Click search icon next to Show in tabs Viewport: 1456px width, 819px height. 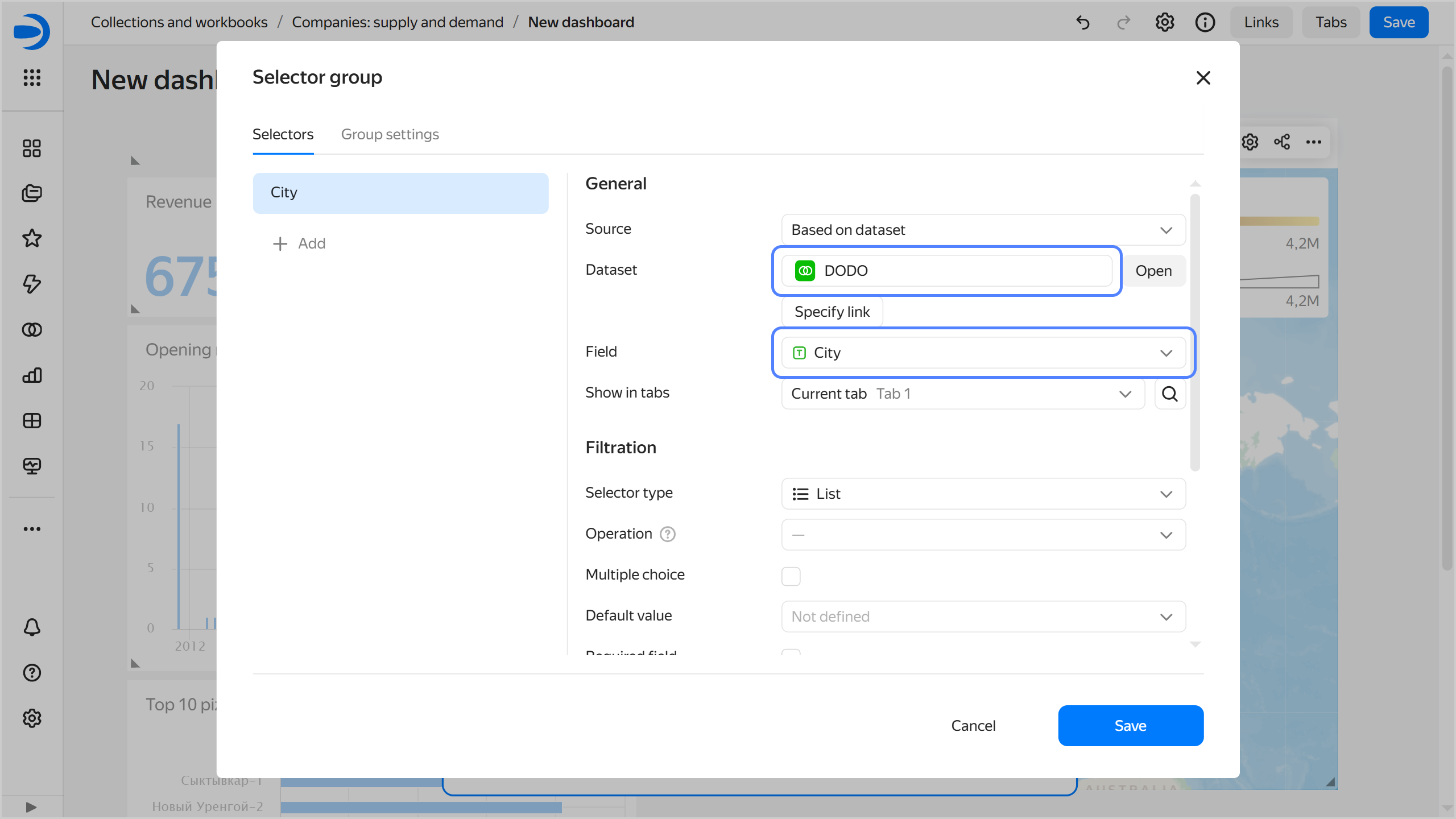[1169, 394]
